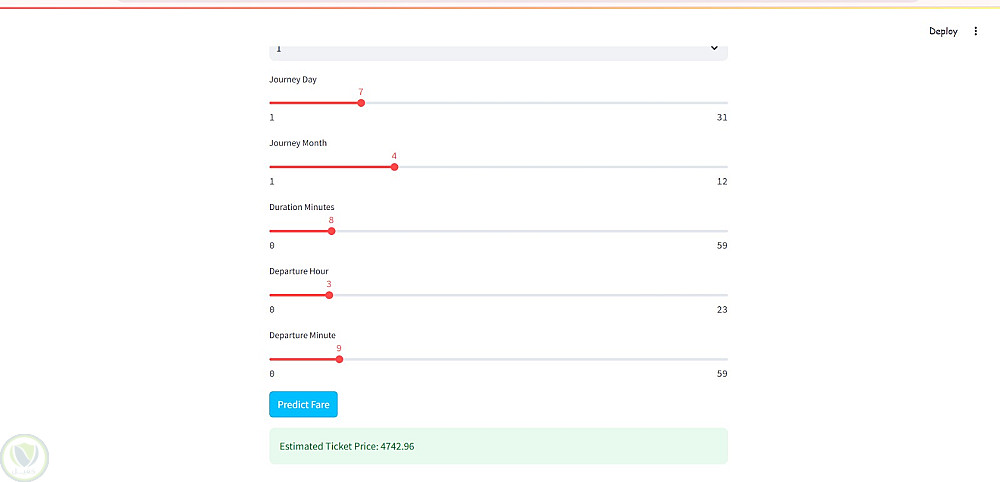Click the Journey Day label

click(x=293, y=79)
